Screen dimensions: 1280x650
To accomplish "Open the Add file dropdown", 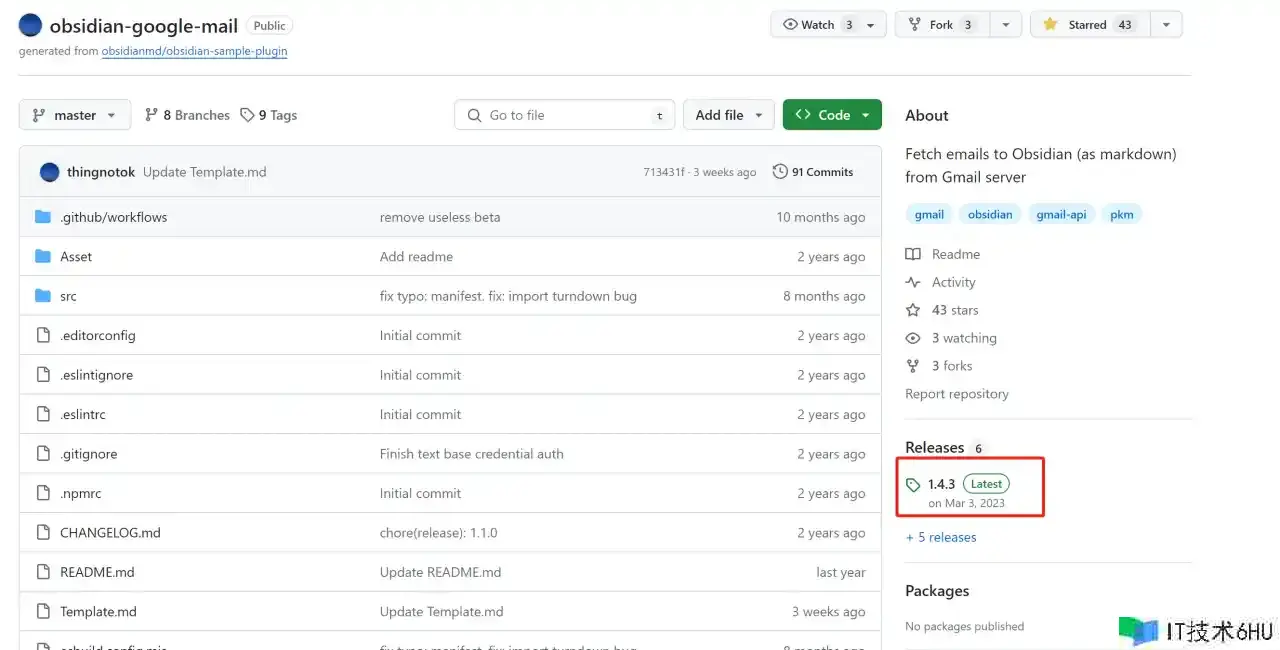I will click(729, 115).
